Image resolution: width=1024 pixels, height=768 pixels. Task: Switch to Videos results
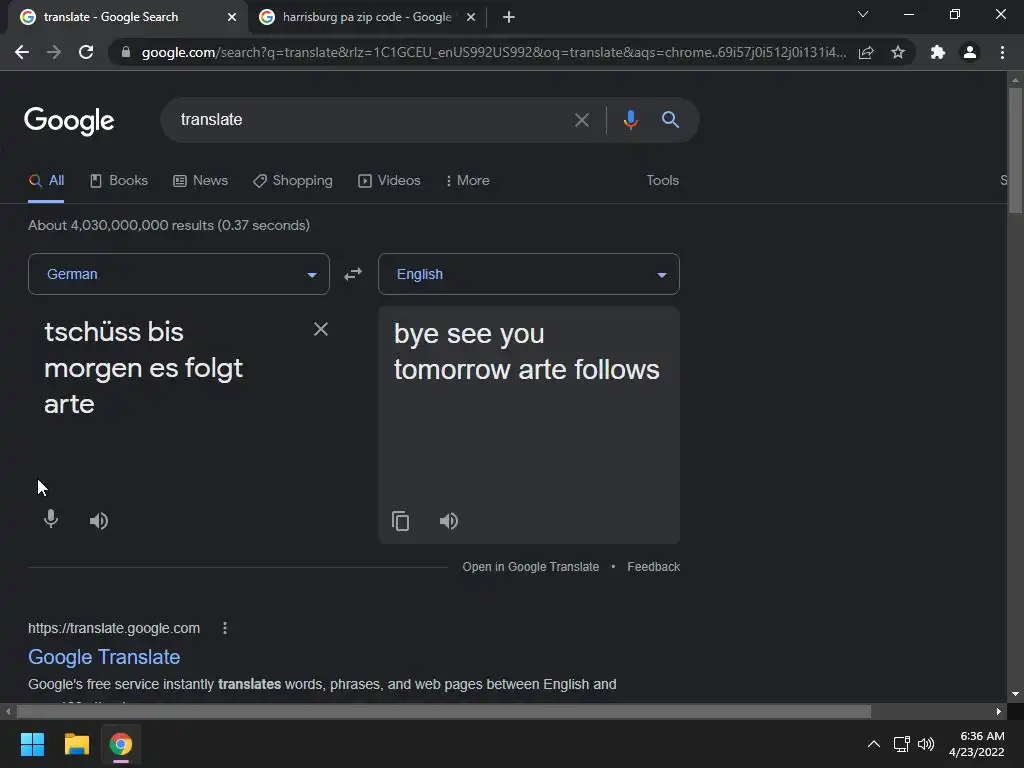coord(389,180)
